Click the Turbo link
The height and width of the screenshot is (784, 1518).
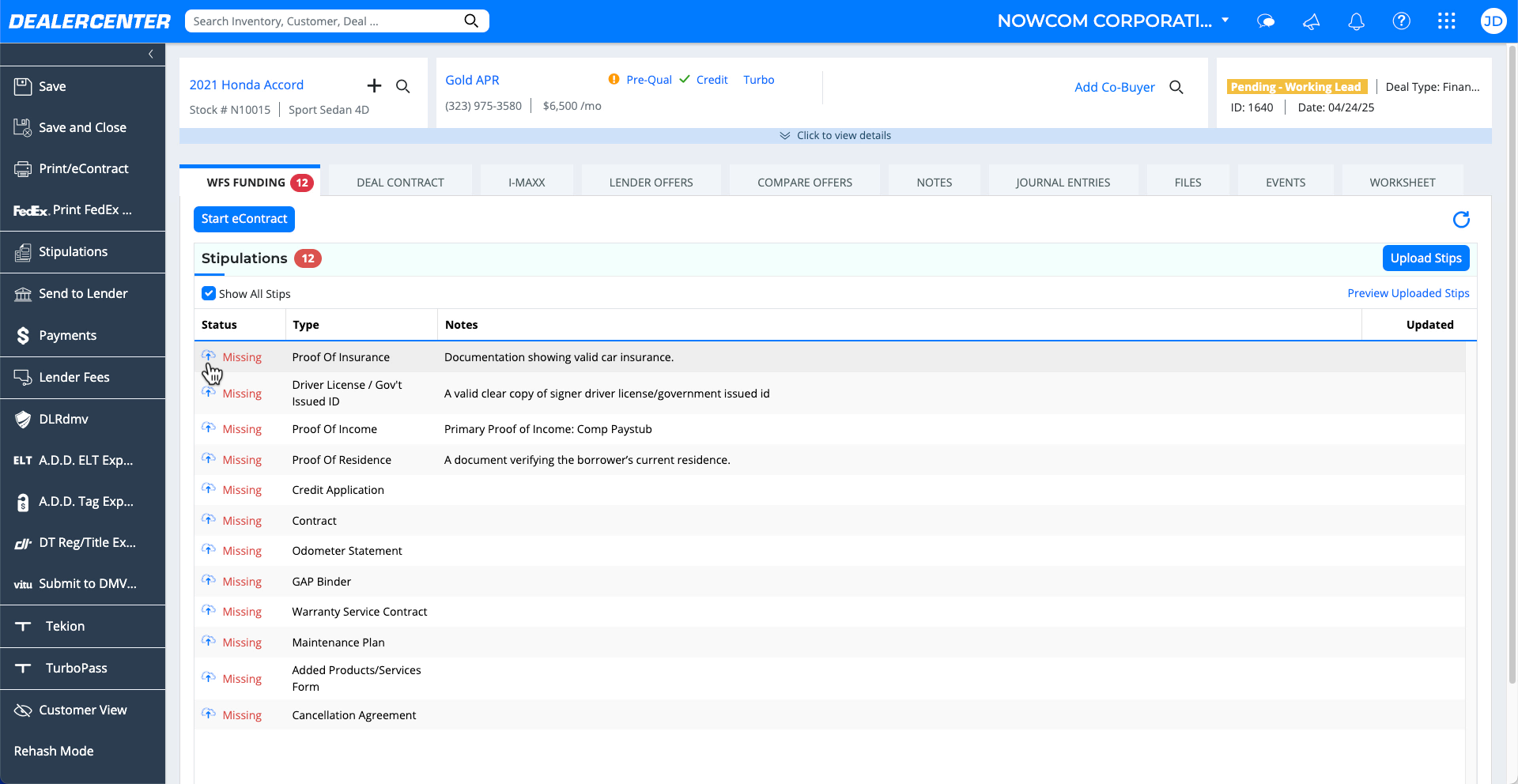pyautogui.click(x=758, y=80)
